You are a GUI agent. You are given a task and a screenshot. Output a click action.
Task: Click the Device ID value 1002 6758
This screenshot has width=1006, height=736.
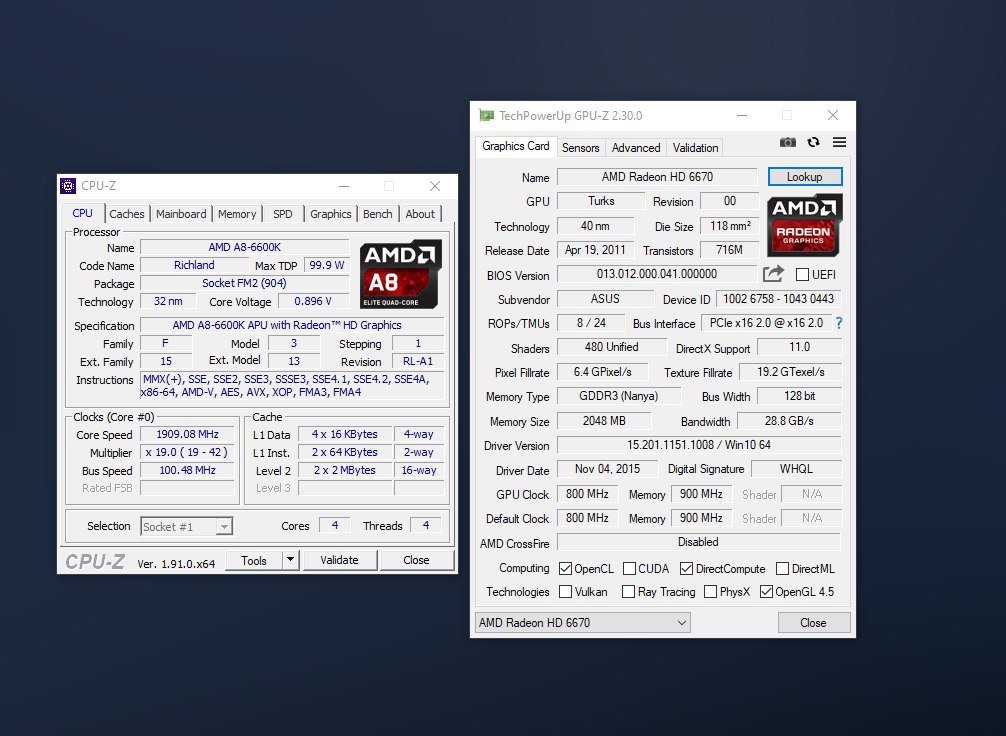click(778, 299)
